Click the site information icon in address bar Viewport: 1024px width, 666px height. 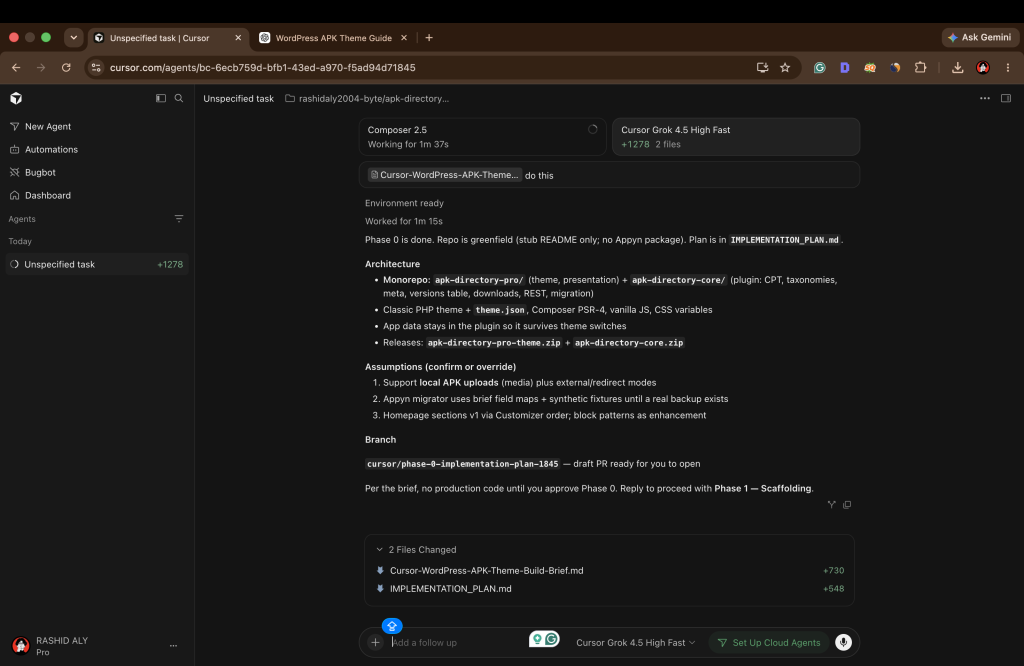(x=96, y=68)
